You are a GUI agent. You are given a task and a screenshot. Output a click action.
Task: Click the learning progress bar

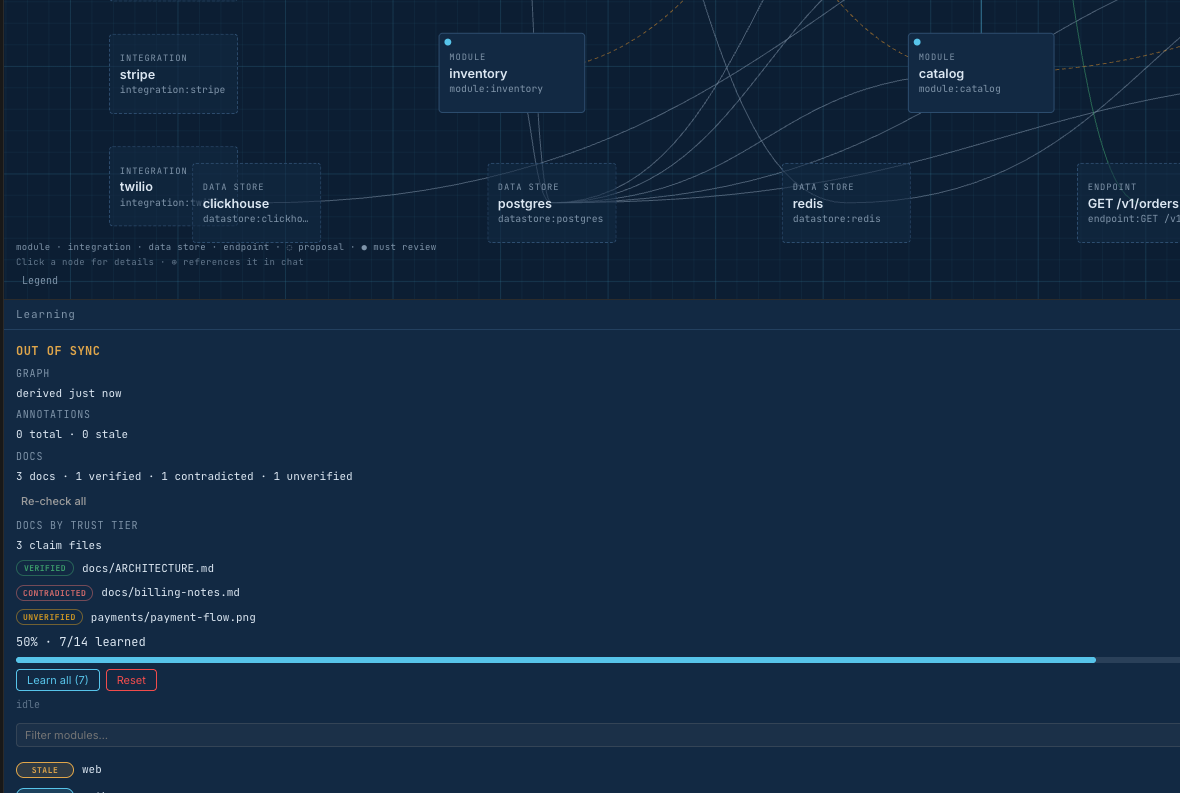(598, 660)
